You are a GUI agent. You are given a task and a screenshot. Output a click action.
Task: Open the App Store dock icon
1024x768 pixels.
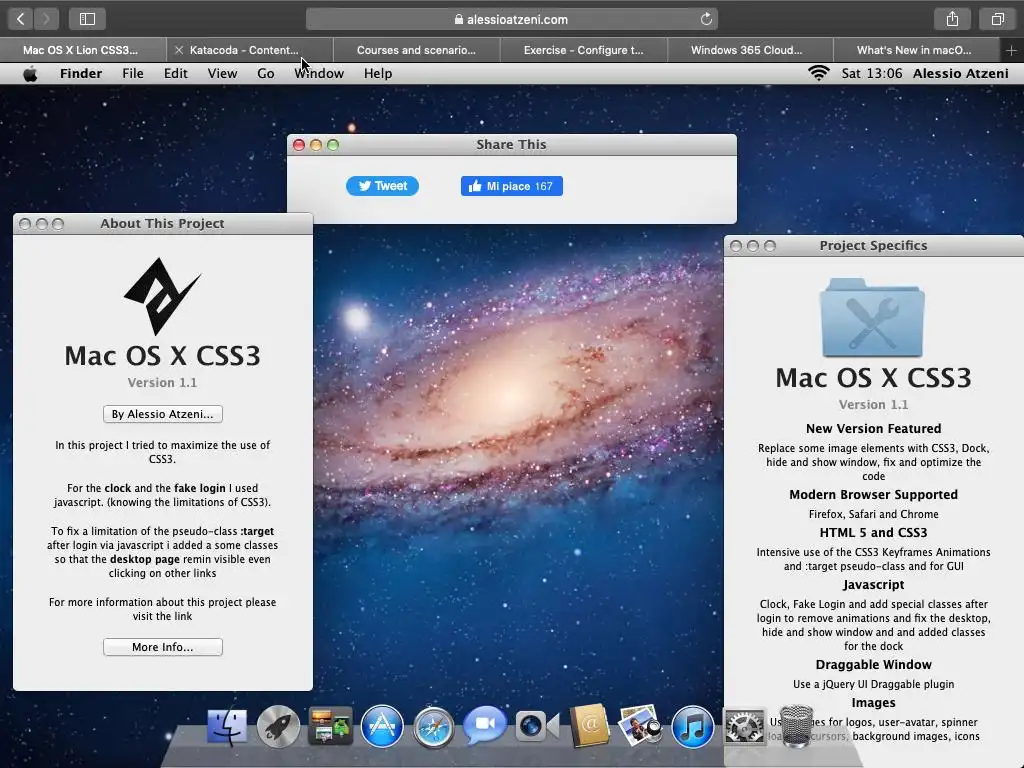click(x=382, y=726)
